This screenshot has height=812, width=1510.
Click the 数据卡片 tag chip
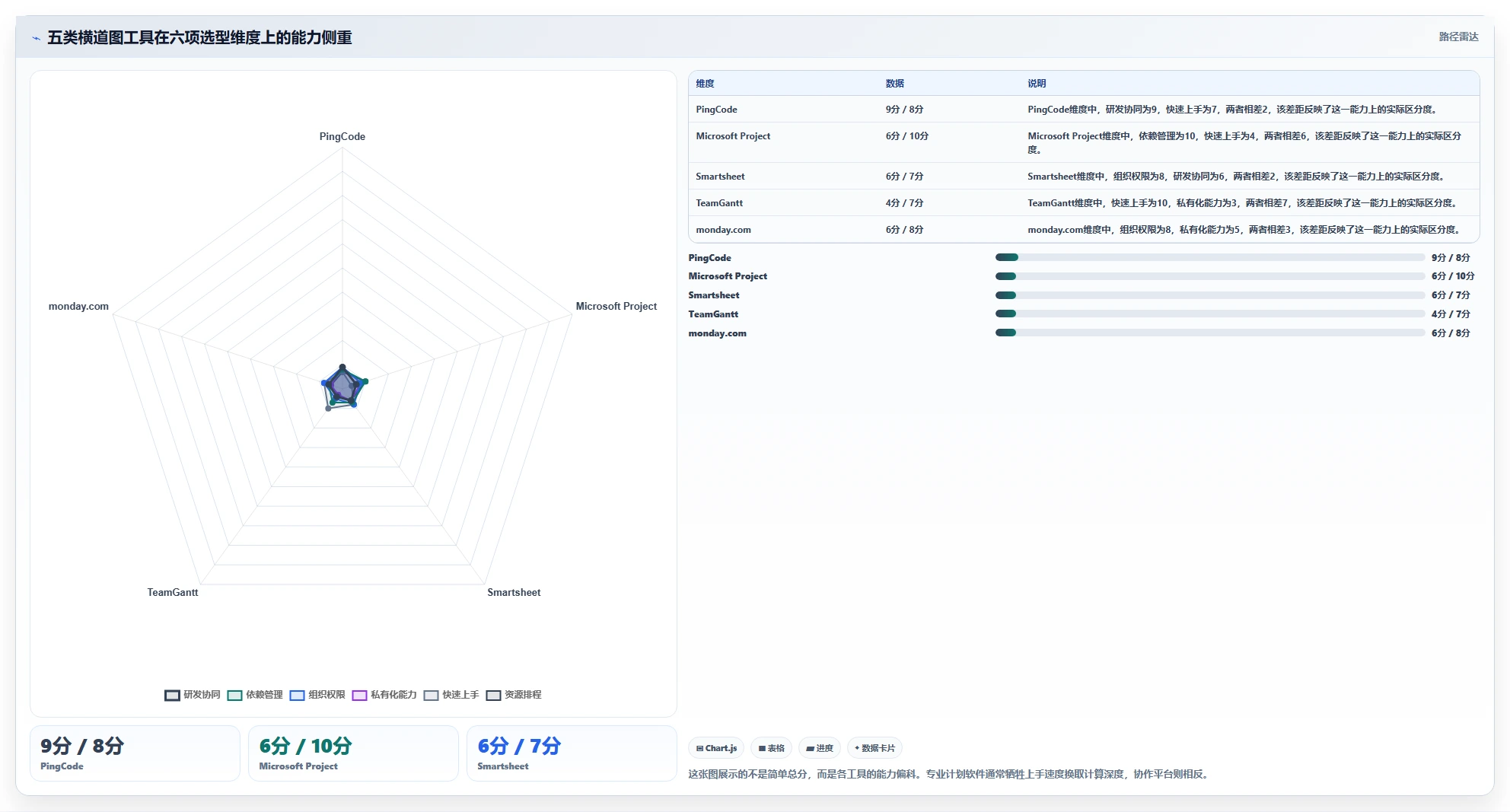click(874, 748)
